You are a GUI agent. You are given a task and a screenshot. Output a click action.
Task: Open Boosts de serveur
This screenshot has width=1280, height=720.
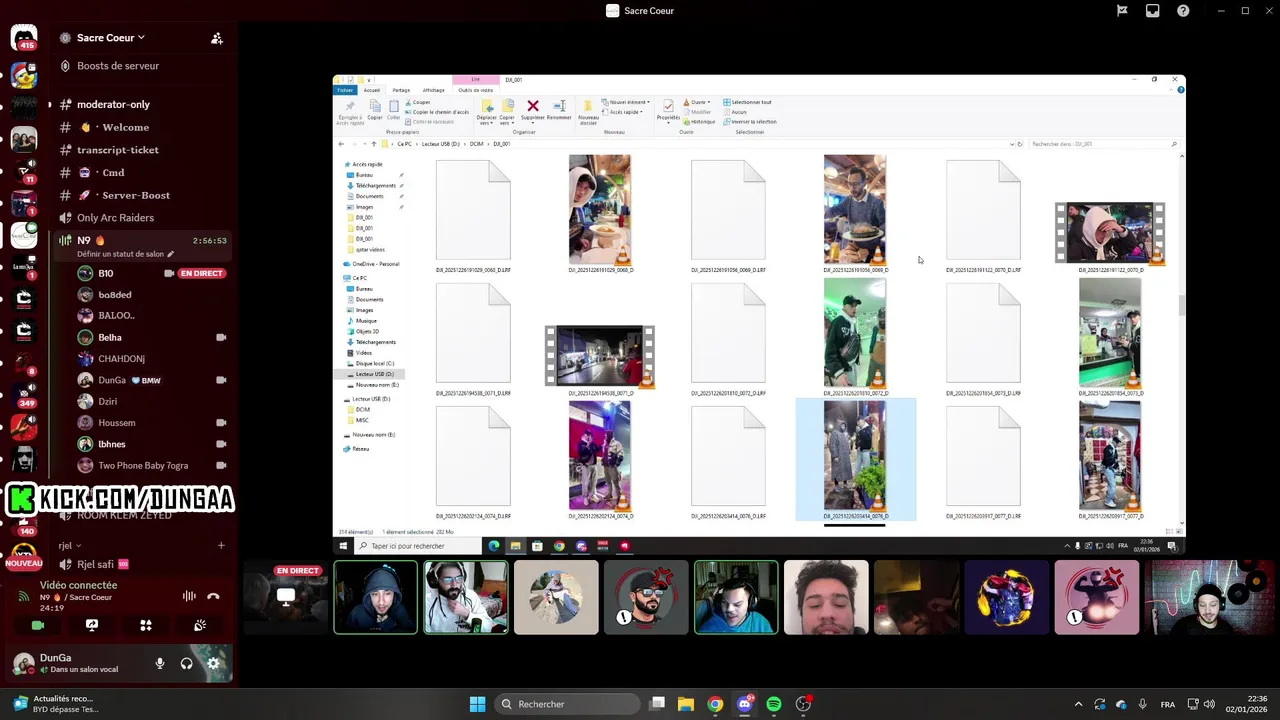pos(118,66)
